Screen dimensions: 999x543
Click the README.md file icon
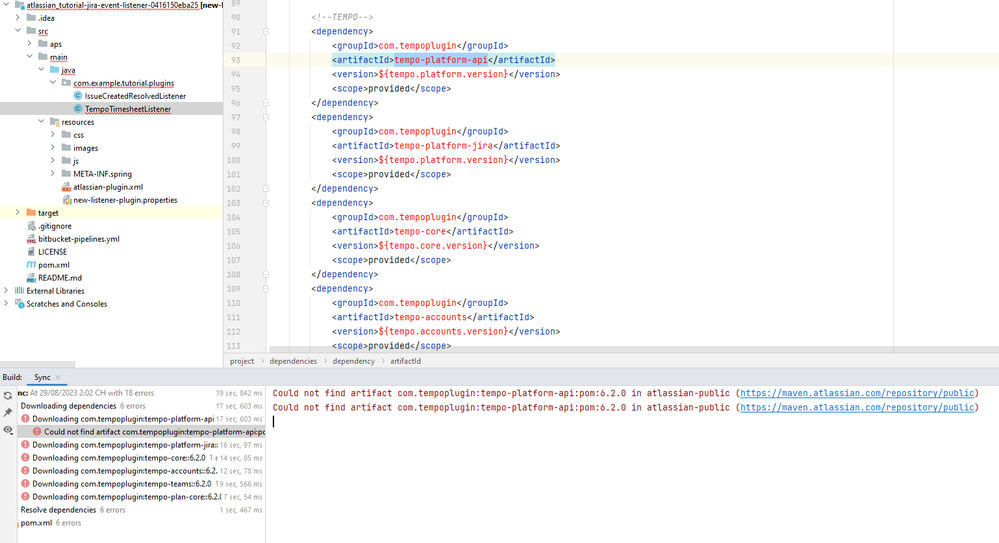(x=31, y=278)
